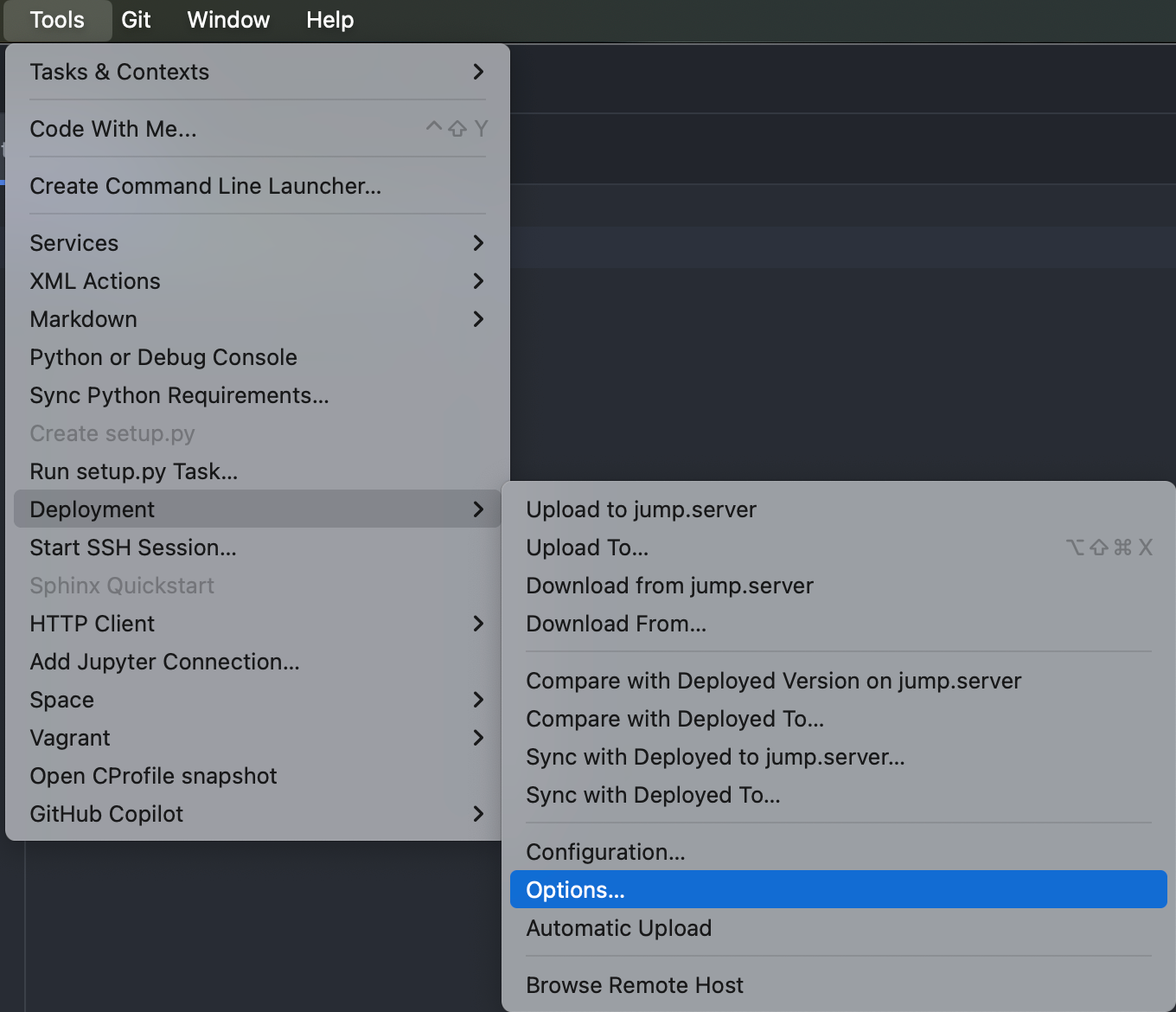The image size is (1176, 1012).
Task: Choose Upload to jump.server
Action: tap(641, 509)
